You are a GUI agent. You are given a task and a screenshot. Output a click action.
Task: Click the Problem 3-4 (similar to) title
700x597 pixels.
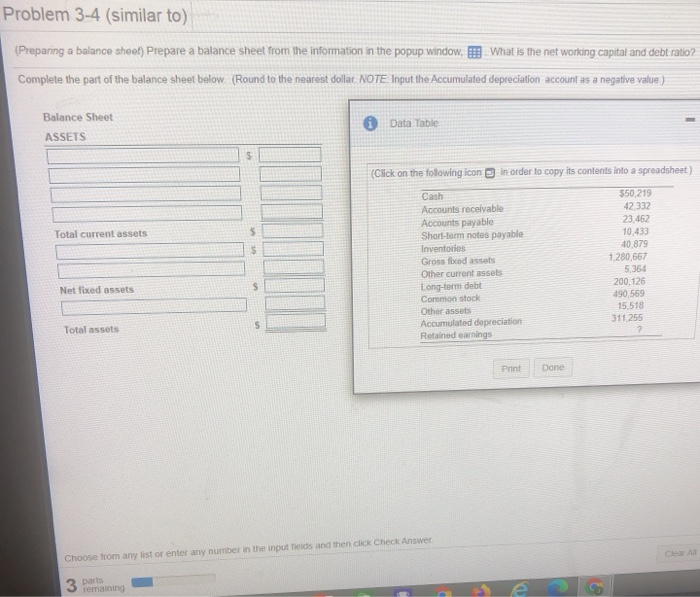(x=95, y=15)
